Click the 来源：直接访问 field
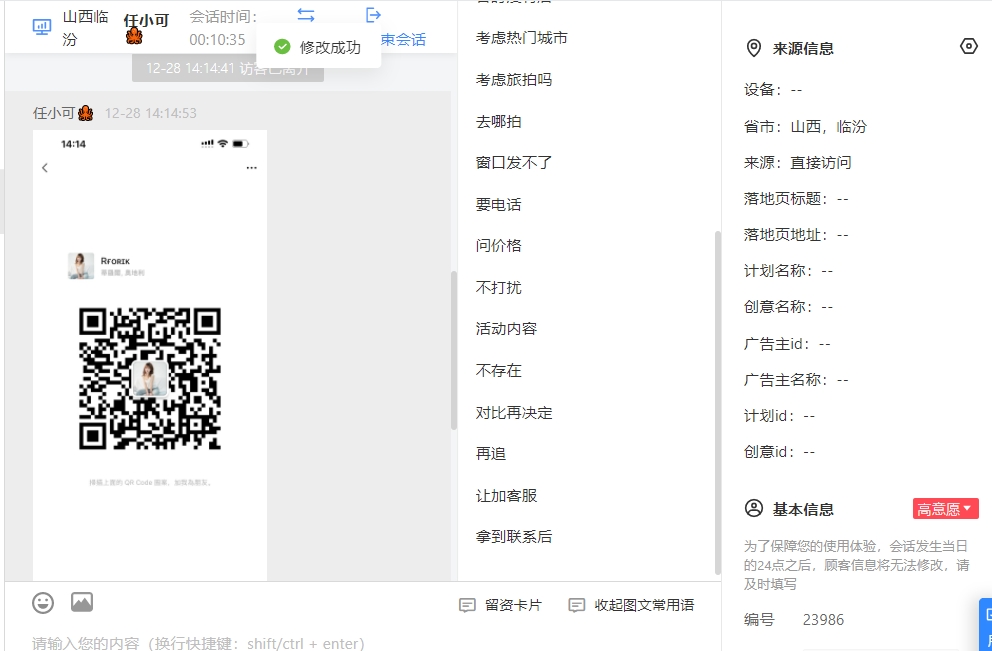 pos(798,163)
